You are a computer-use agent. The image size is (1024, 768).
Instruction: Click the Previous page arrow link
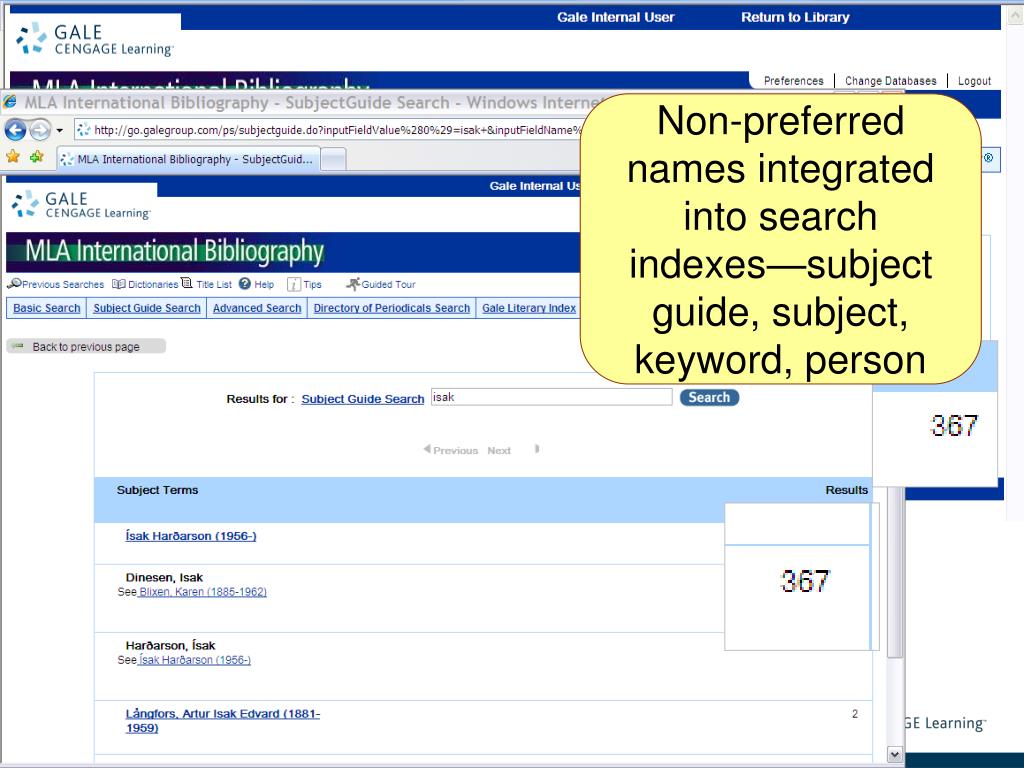tap(451, 450)
